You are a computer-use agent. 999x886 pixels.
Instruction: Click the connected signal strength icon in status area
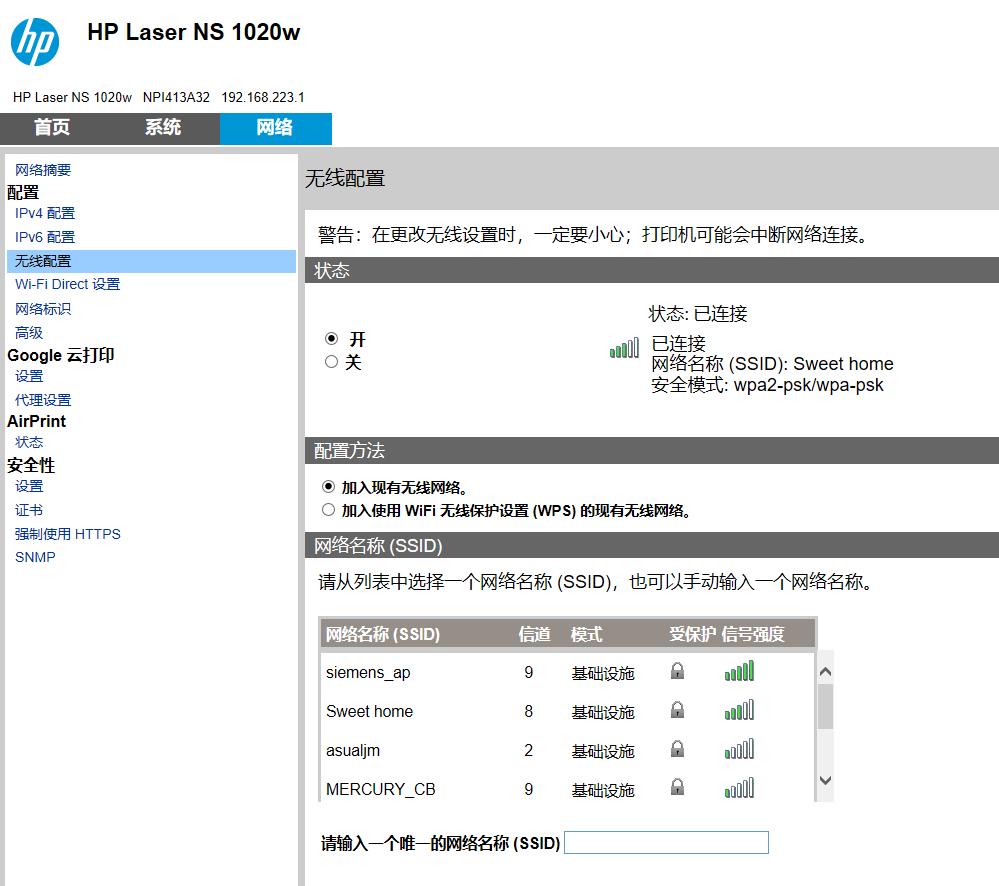[623, 347]
